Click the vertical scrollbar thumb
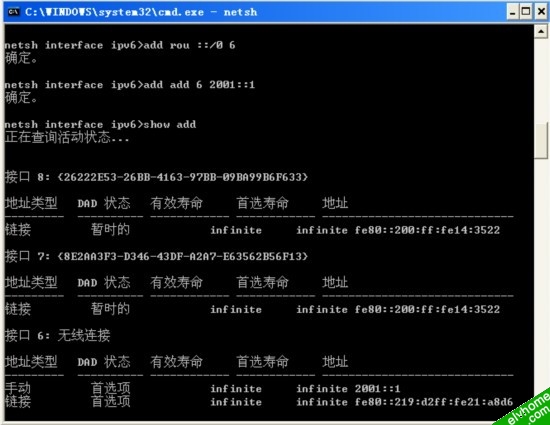This screenshot has height=425, width=550. coord(541,141)
